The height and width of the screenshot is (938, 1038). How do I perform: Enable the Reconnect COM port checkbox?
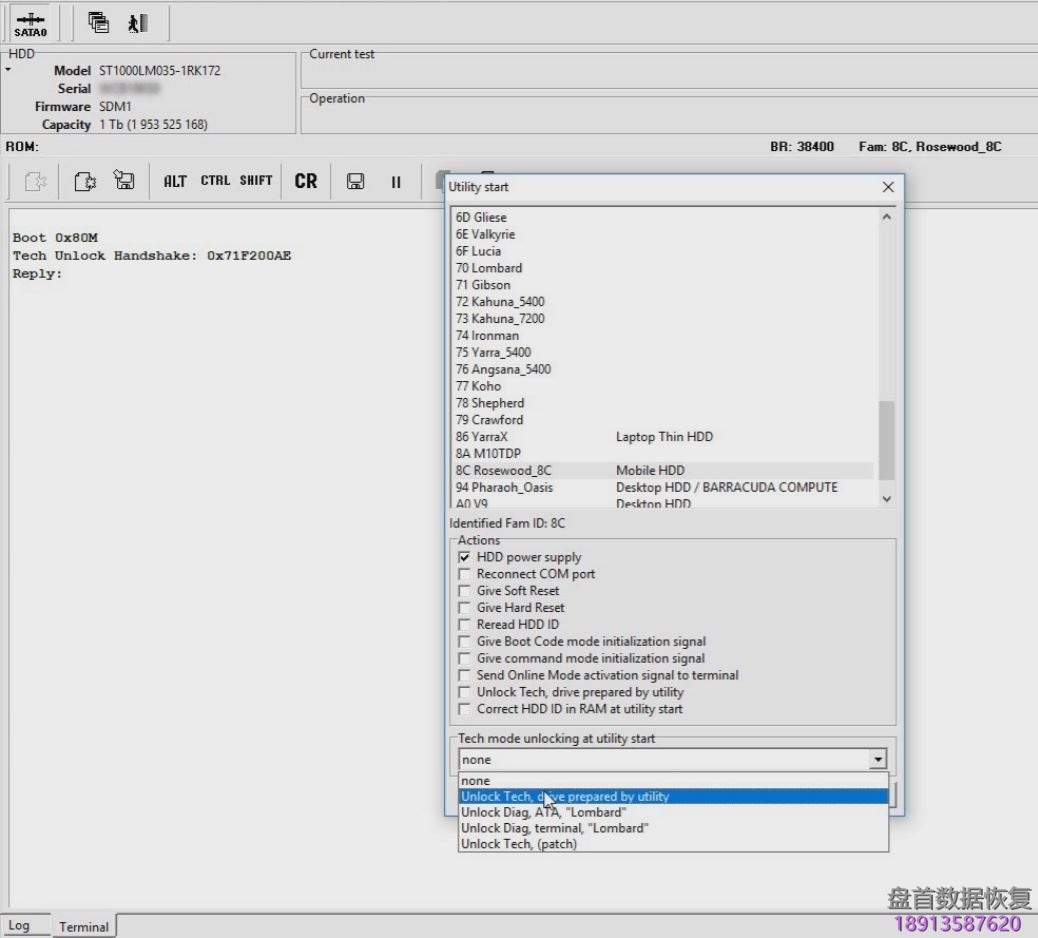pos(464,574)
